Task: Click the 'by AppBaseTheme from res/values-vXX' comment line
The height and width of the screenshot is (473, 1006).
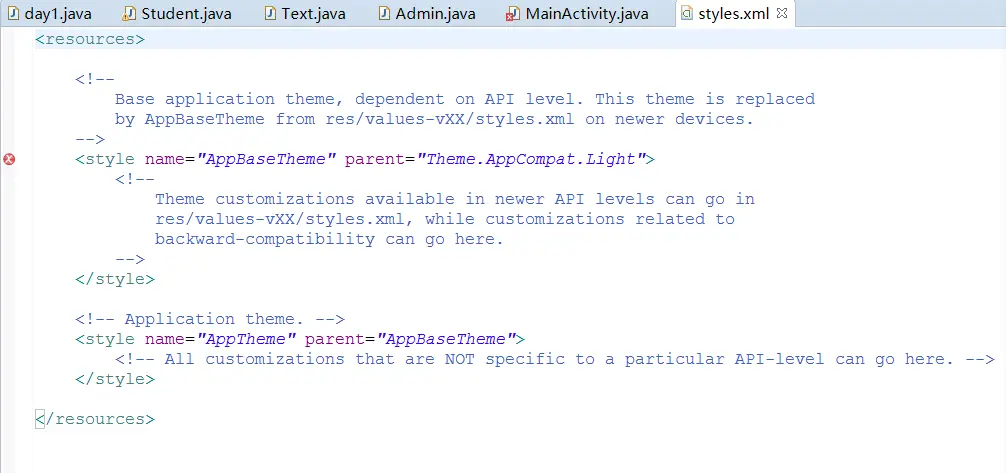Action: [434, 119]
